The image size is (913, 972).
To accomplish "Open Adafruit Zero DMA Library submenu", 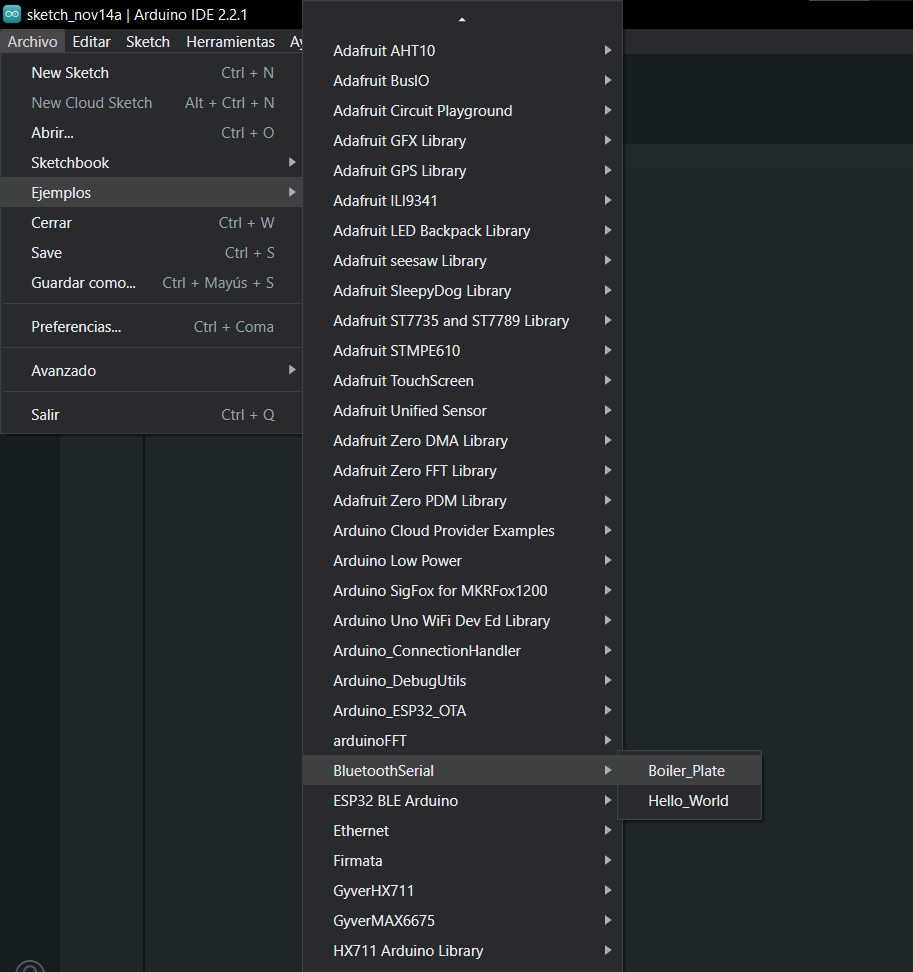I will [462, 441].
